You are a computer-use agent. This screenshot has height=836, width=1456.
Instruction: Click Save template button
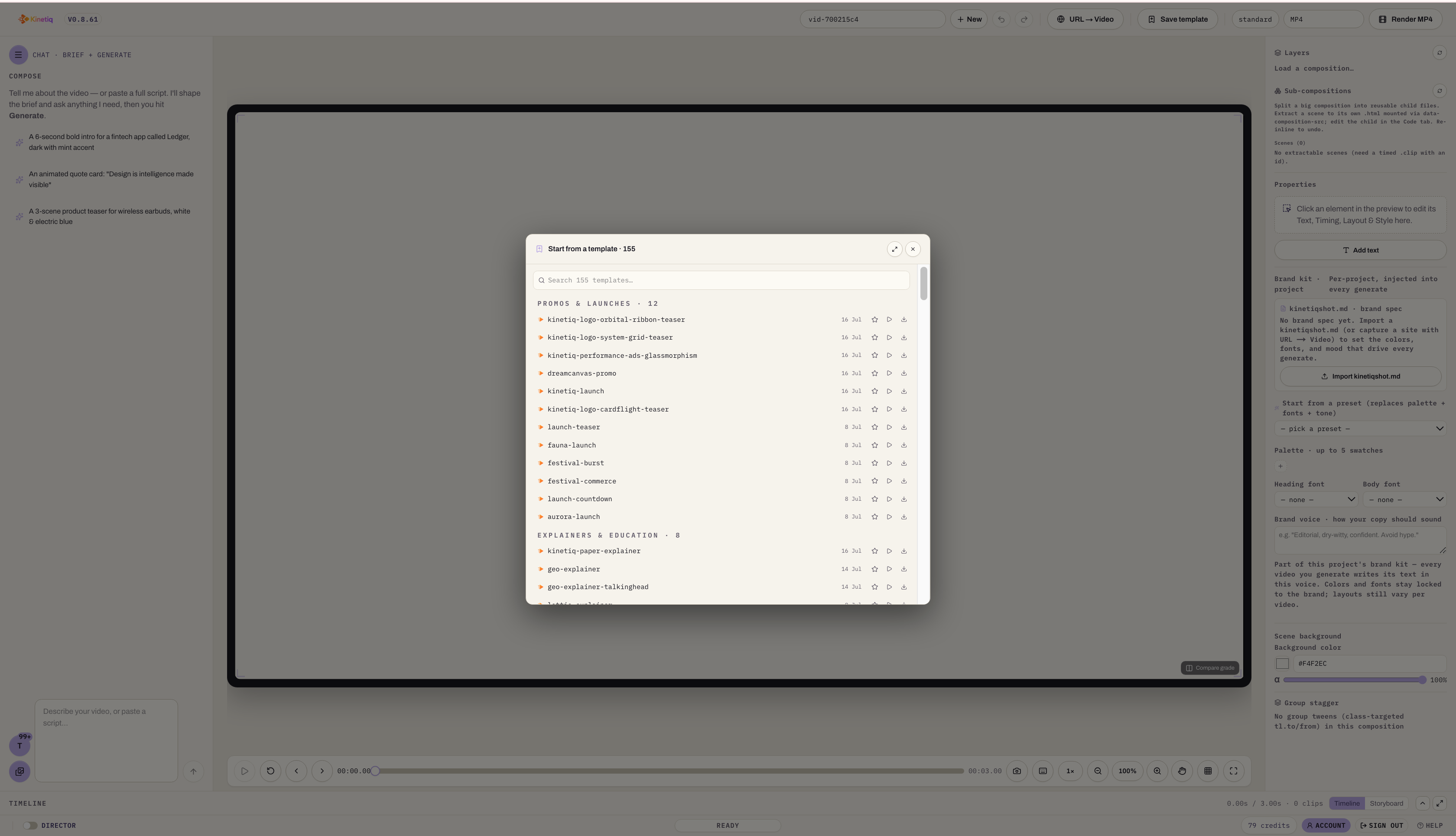coord(1177,19)
